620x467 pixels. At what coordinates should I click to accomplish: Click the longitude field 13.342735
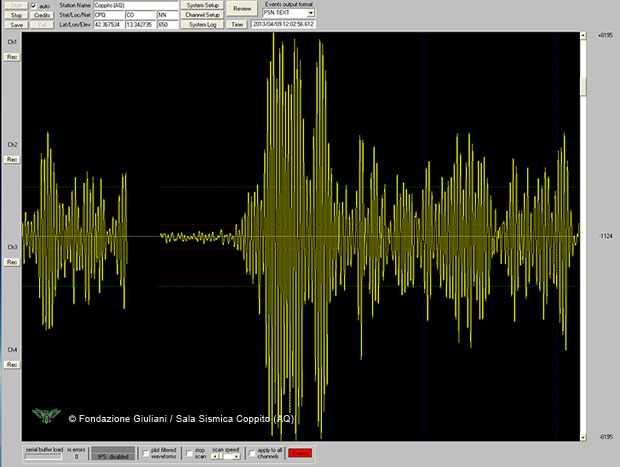(x=140, y=25)
